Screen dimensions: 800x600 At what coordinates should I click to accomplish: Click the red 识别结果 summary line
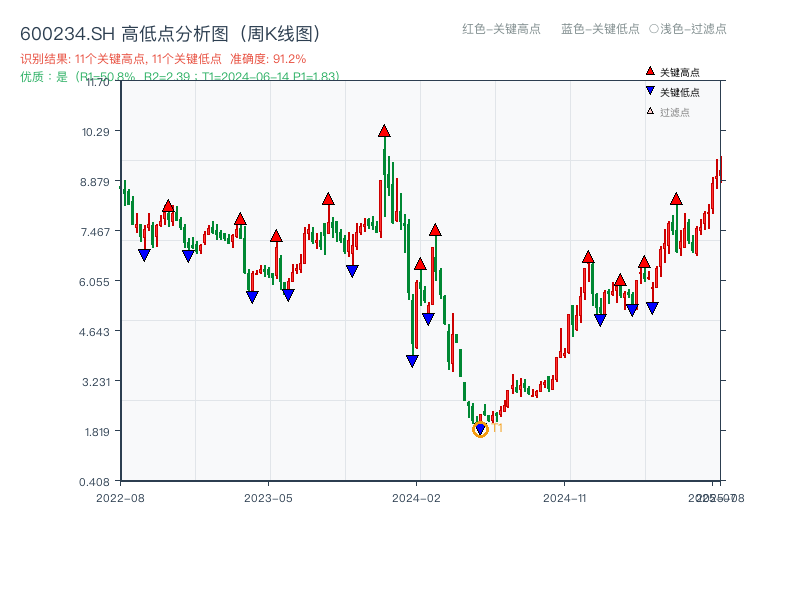tap(163, 59)
